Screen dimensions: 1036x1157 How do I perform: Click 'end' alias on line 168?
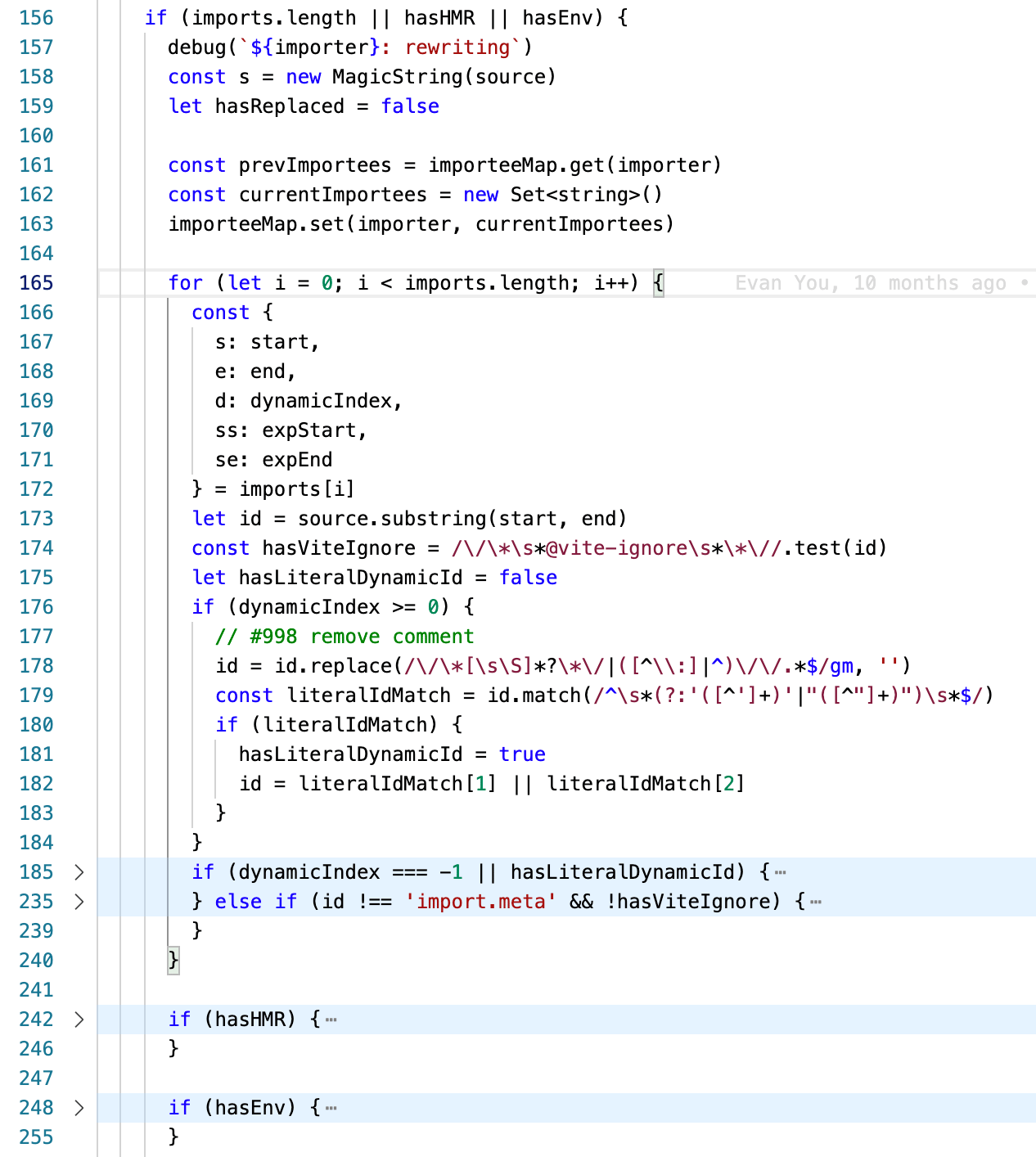(x=268, y=371)
